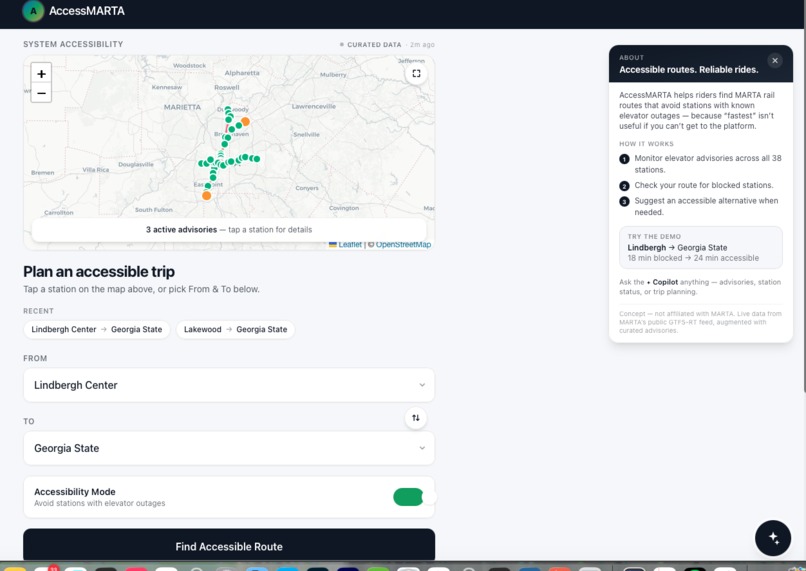Image resolution: width=806 pixels, height=571 pixels.
Task: Expand the From field chevron
Action: (422, 385)
